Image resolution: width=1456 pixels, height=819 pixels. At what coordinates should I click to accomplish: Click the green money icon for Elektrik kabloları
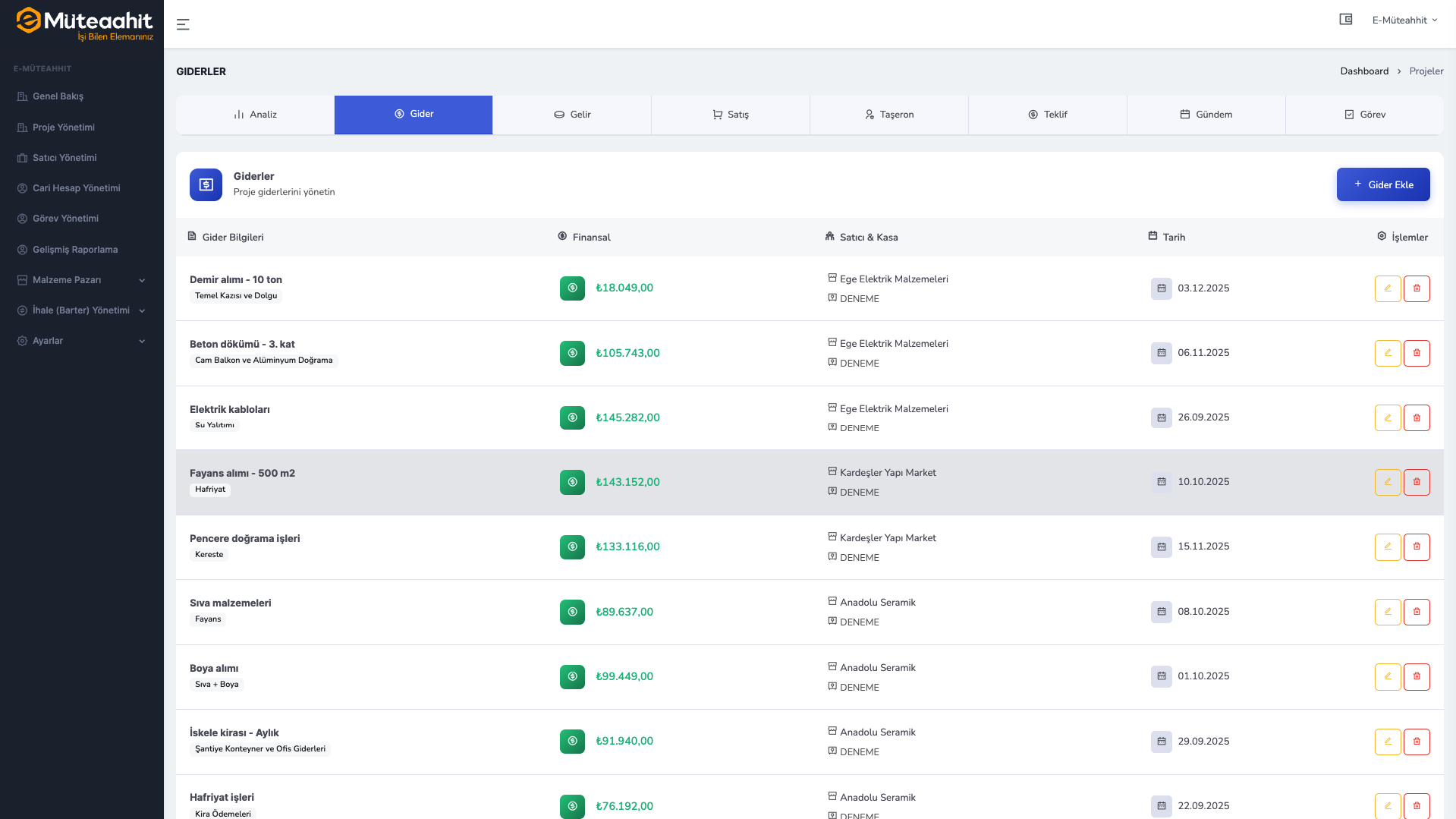572,417
